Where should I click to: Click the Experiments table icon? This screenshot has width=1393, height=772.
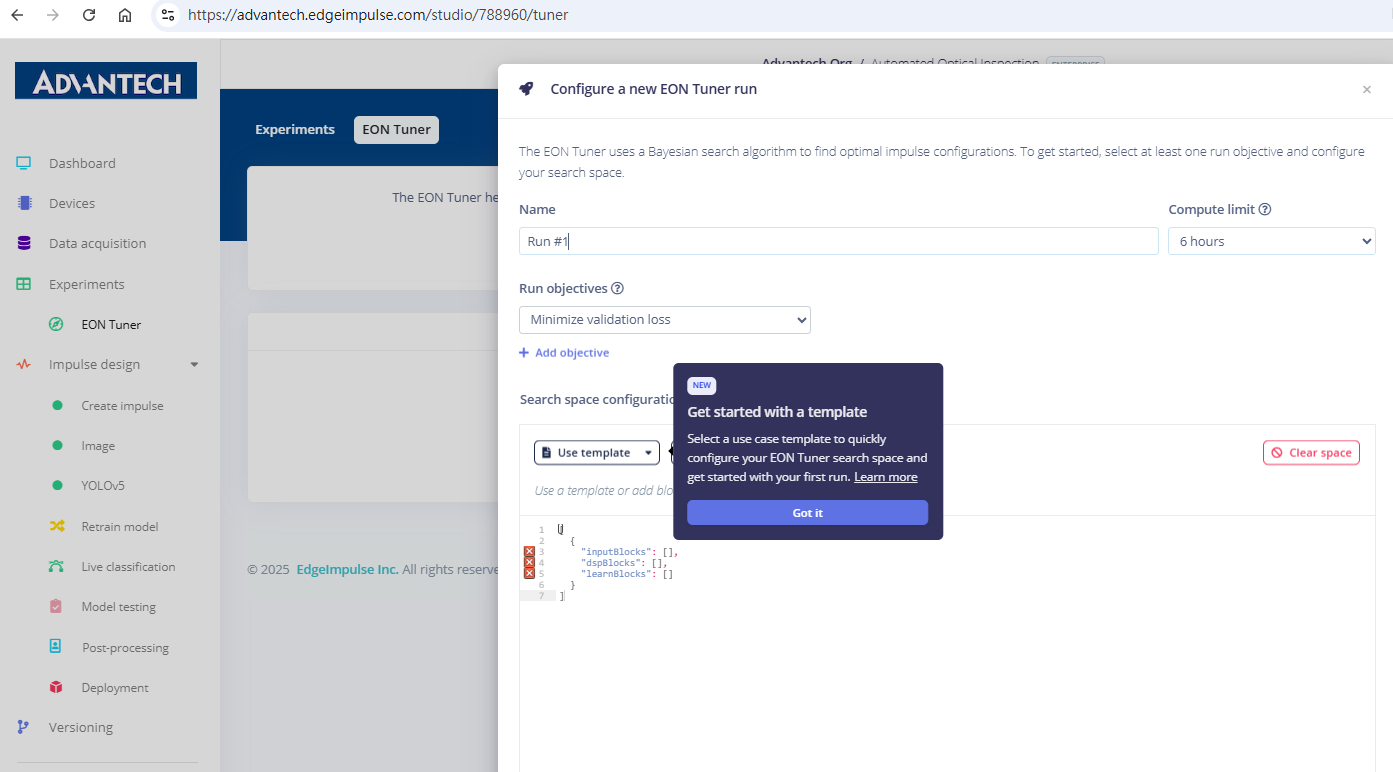24,284
